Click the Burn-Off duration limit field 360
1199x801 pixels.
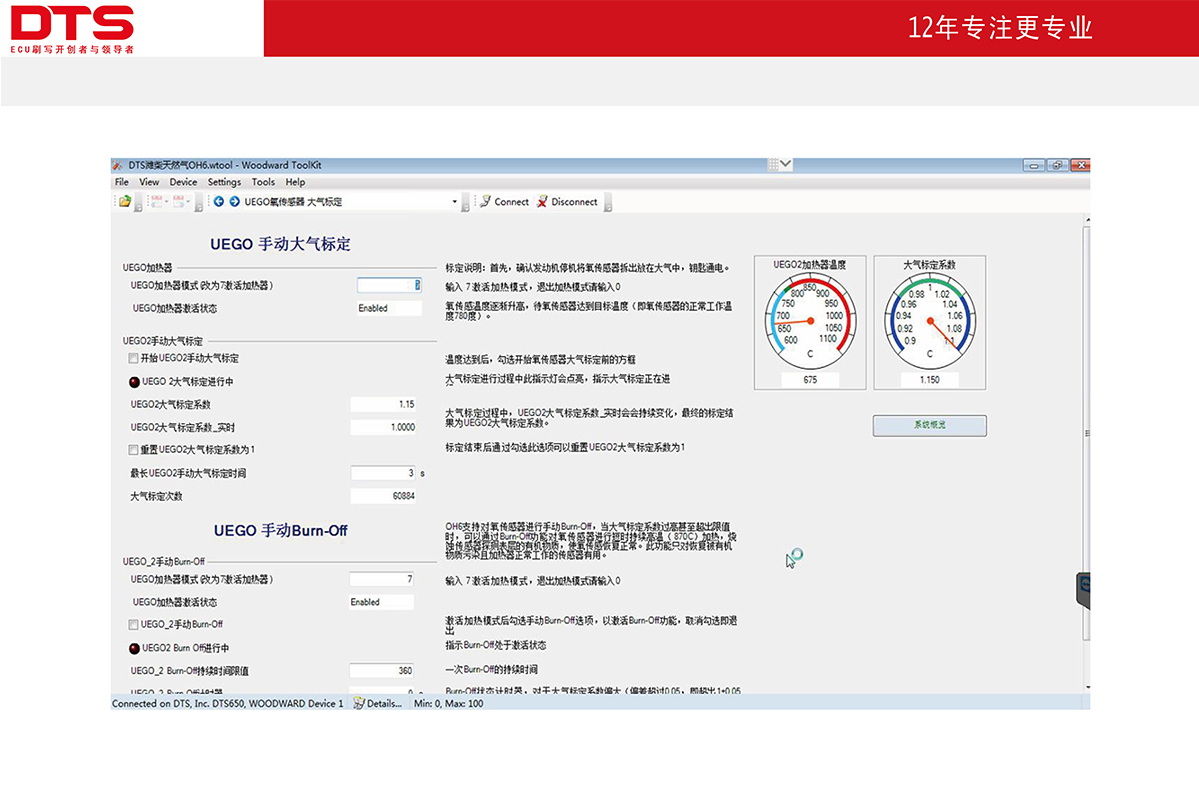click(382, 671)
